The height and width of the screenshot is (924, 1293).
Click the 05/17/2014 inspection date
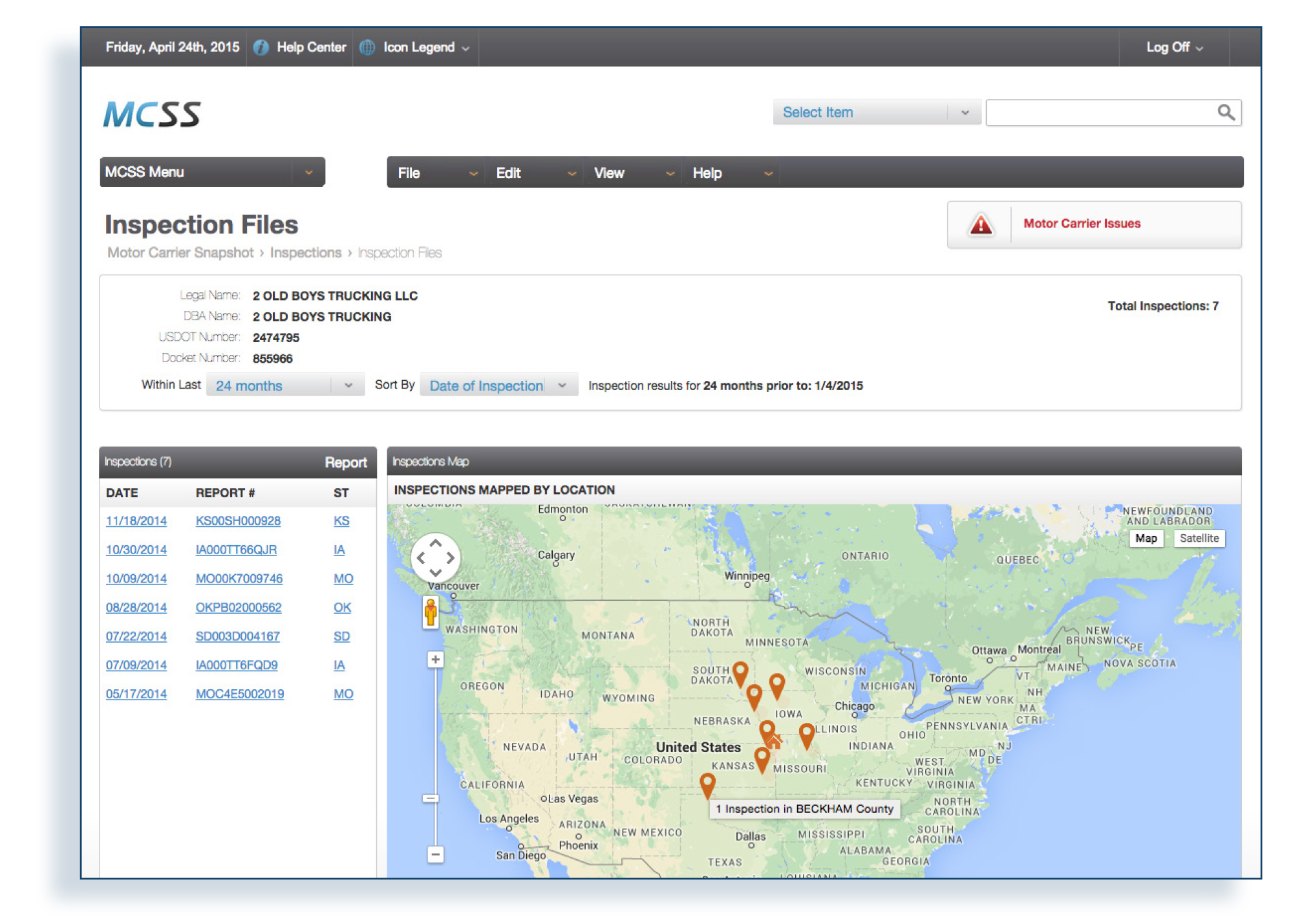[x=136, y=694]
